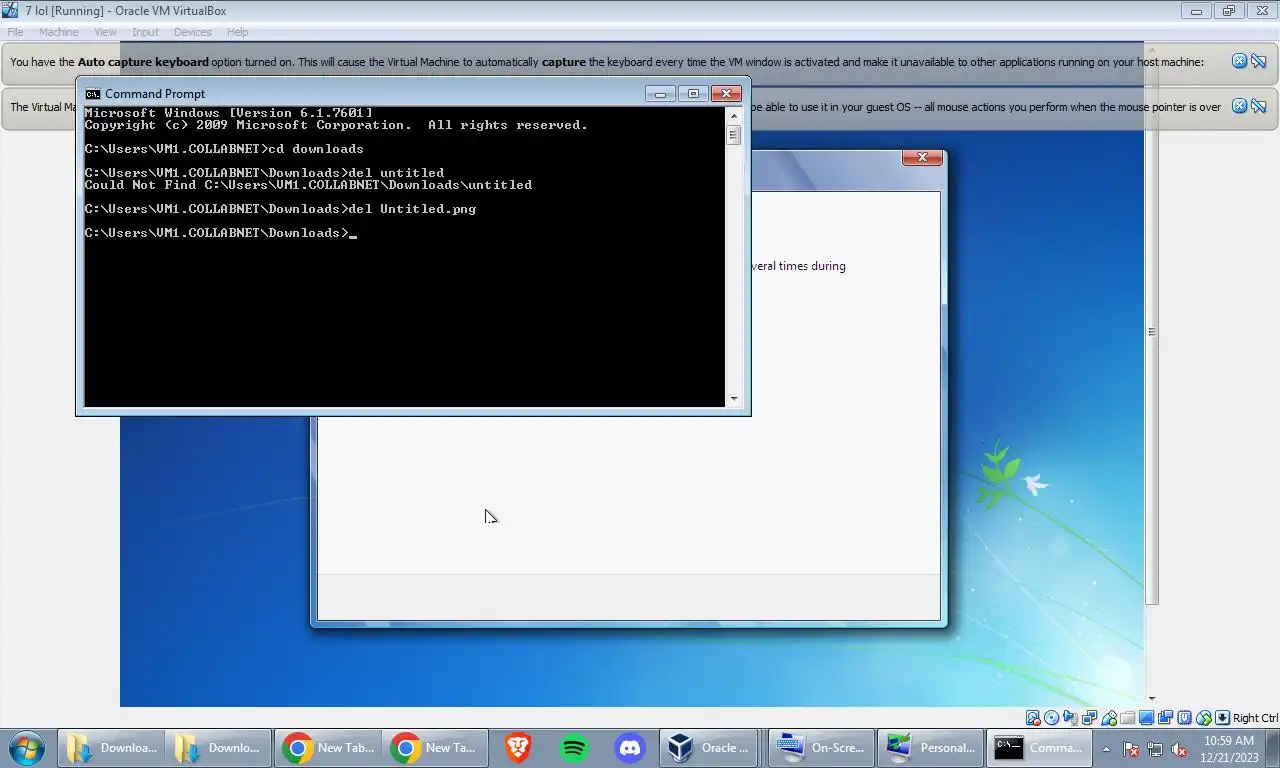The image size is (1280, 768).
Task: Click the Command Prompt scrollbar thumb
Action: coord(734,135)
